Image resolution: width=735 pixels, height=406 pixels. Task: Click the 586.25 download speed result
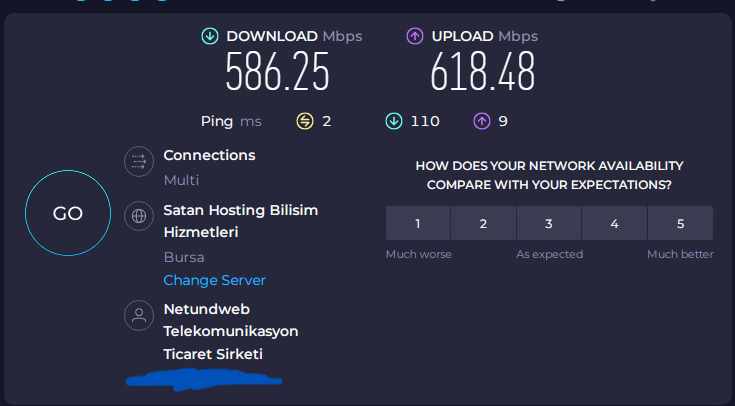point(278,71)
